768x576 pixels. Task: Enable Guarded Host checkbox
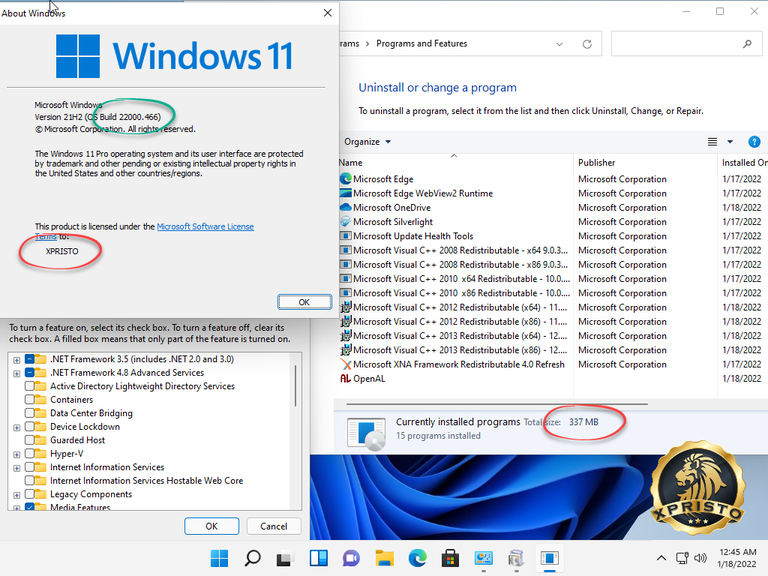(x=29, y=440)
